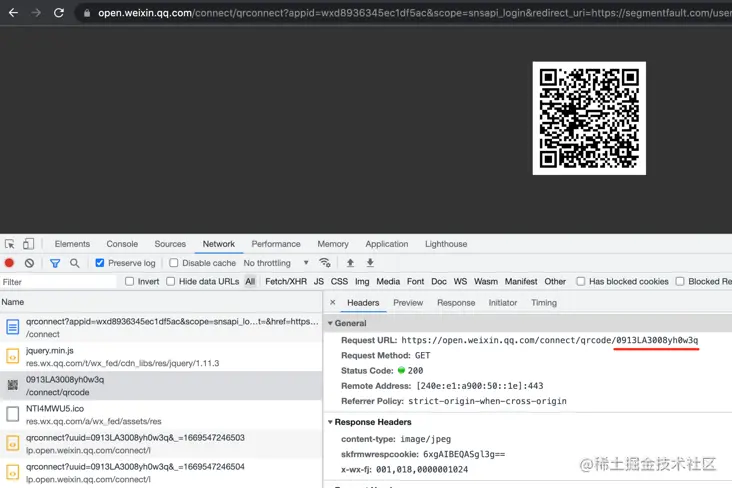Select the qrconnect request ending in 1669547246503
This screenshot has width=732, height=488.
[x=161, y=444]
